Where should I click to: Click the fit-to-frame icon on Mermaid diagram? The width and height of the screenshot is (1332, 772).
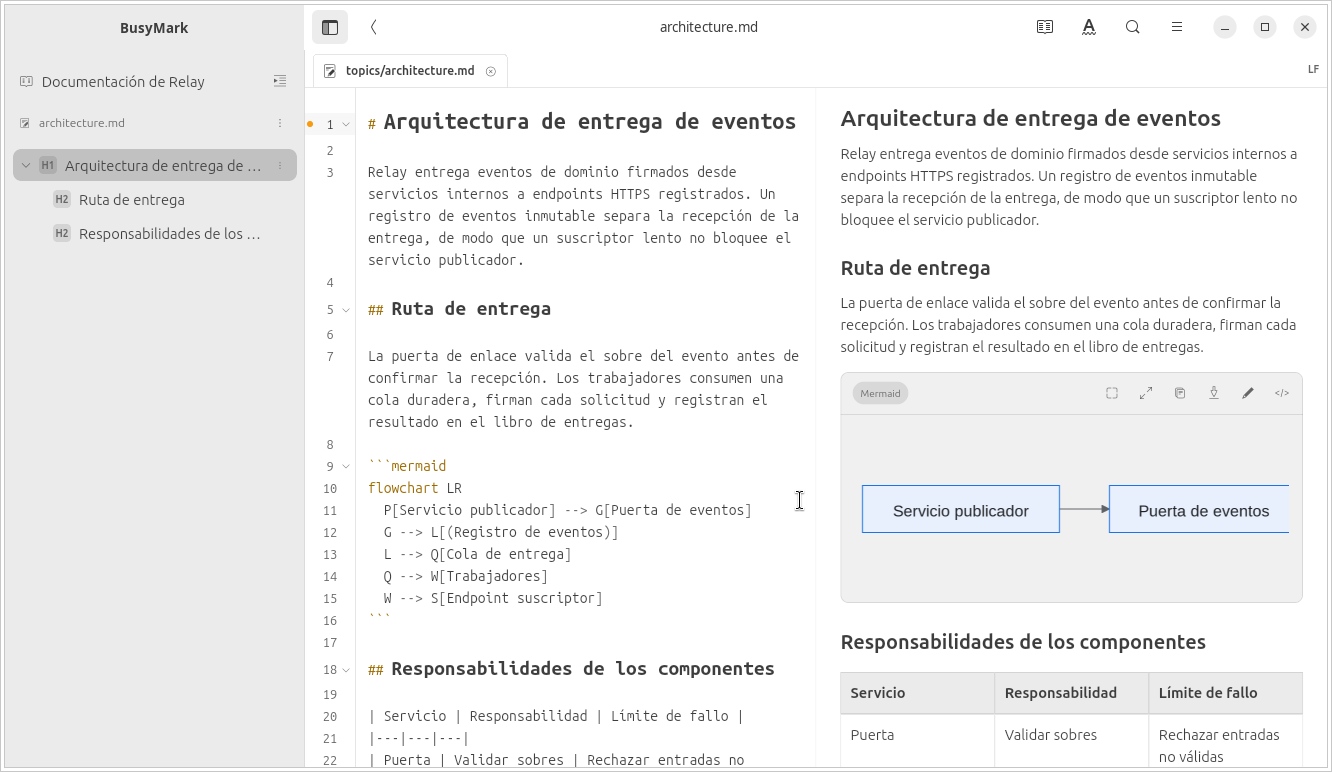click(1112, 393)
